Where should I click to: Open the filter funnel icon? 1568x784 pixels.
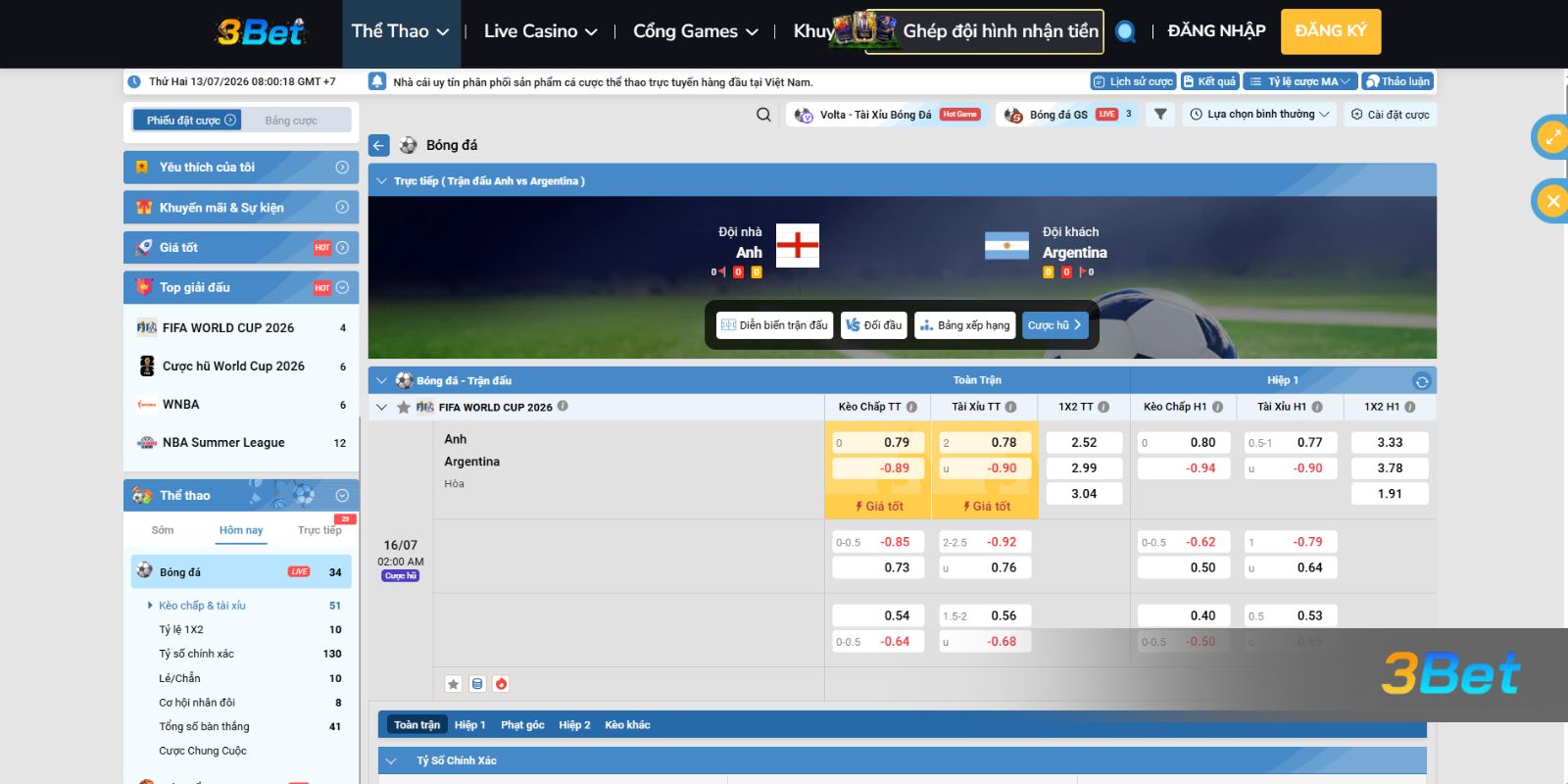coord(1160,115)
